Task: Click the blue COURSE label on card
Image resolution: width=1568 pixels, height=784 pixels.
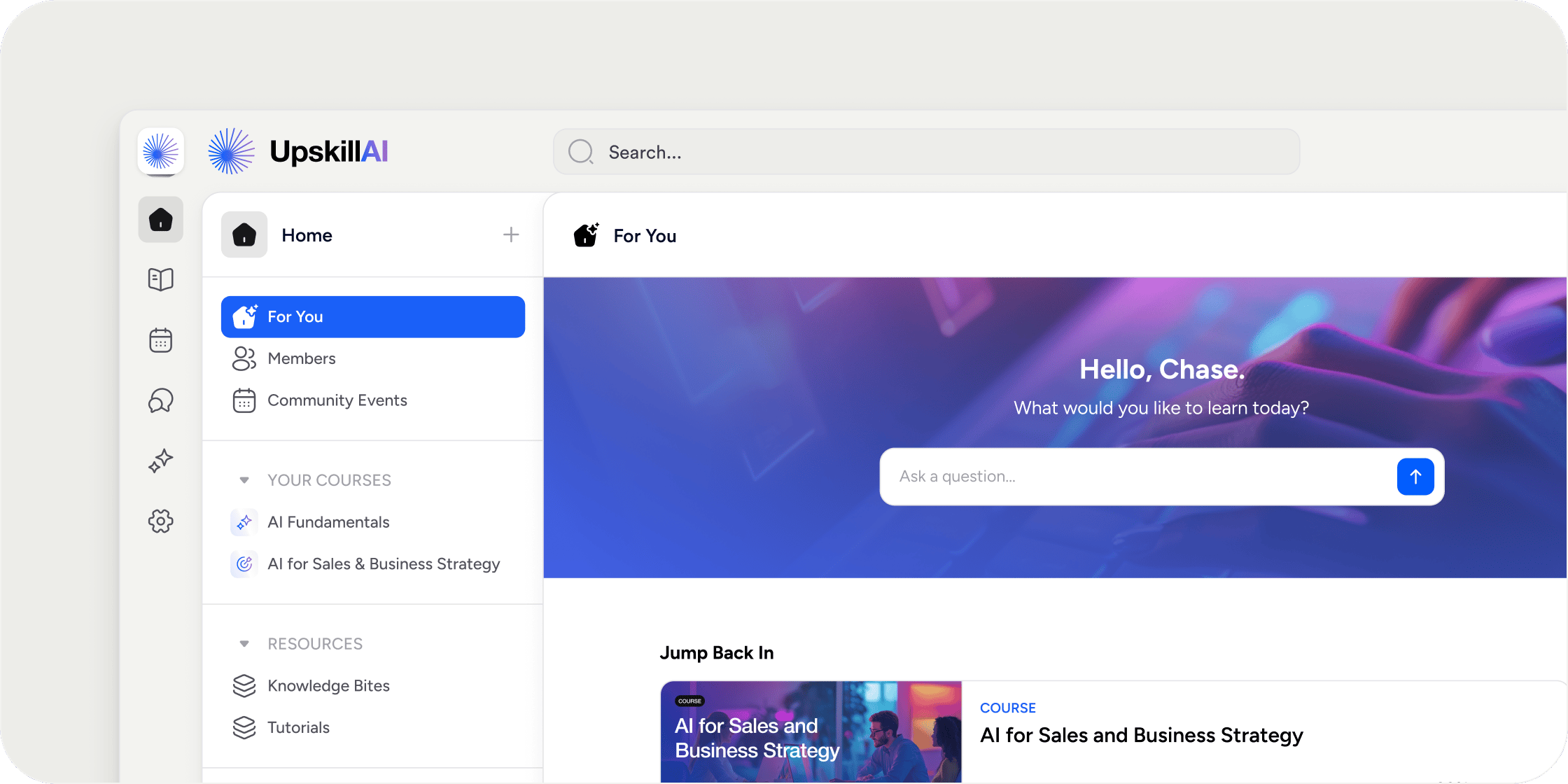Action: 1008,708
